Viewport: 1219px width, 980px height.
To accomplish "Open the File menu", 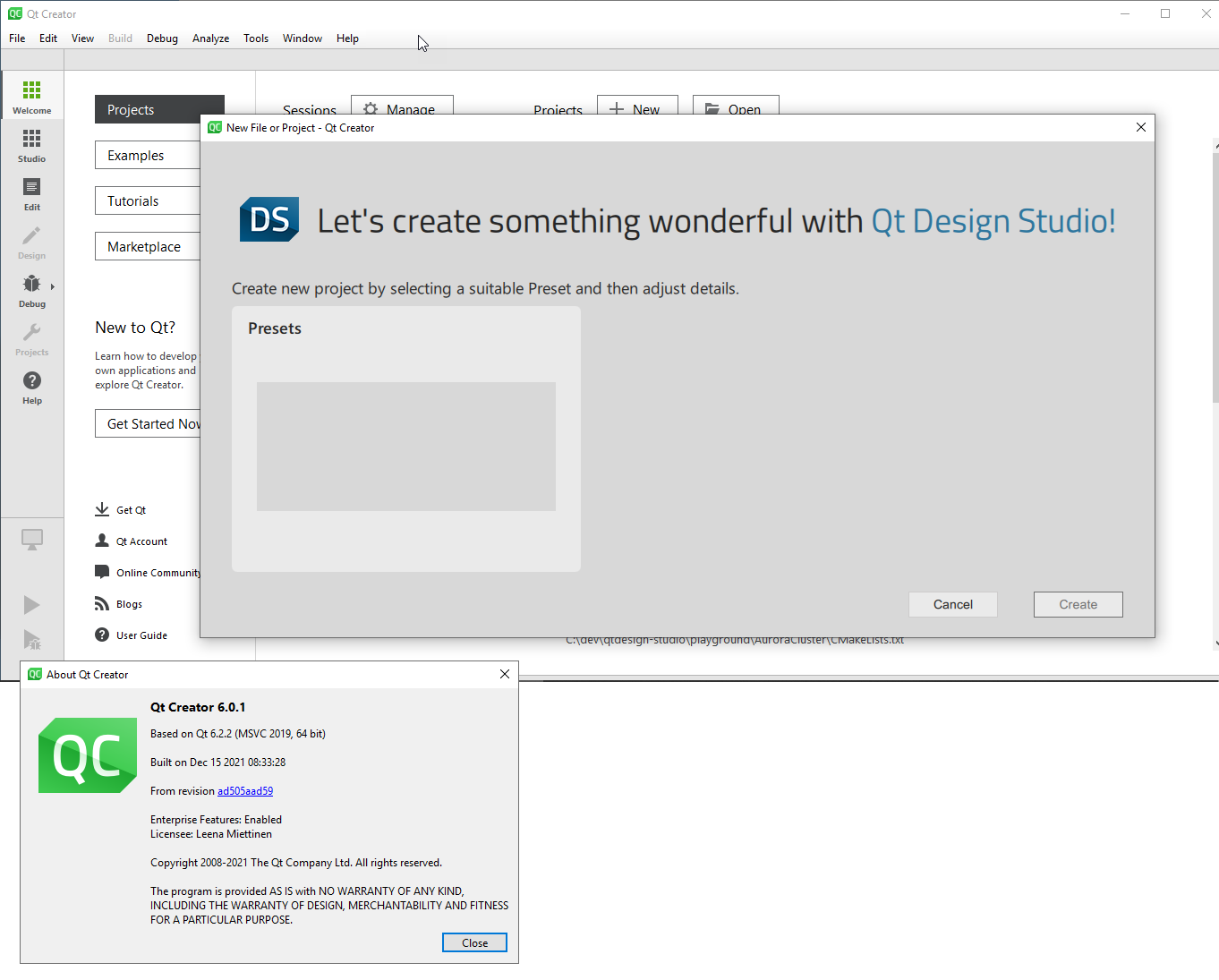I will pos(17,38).
